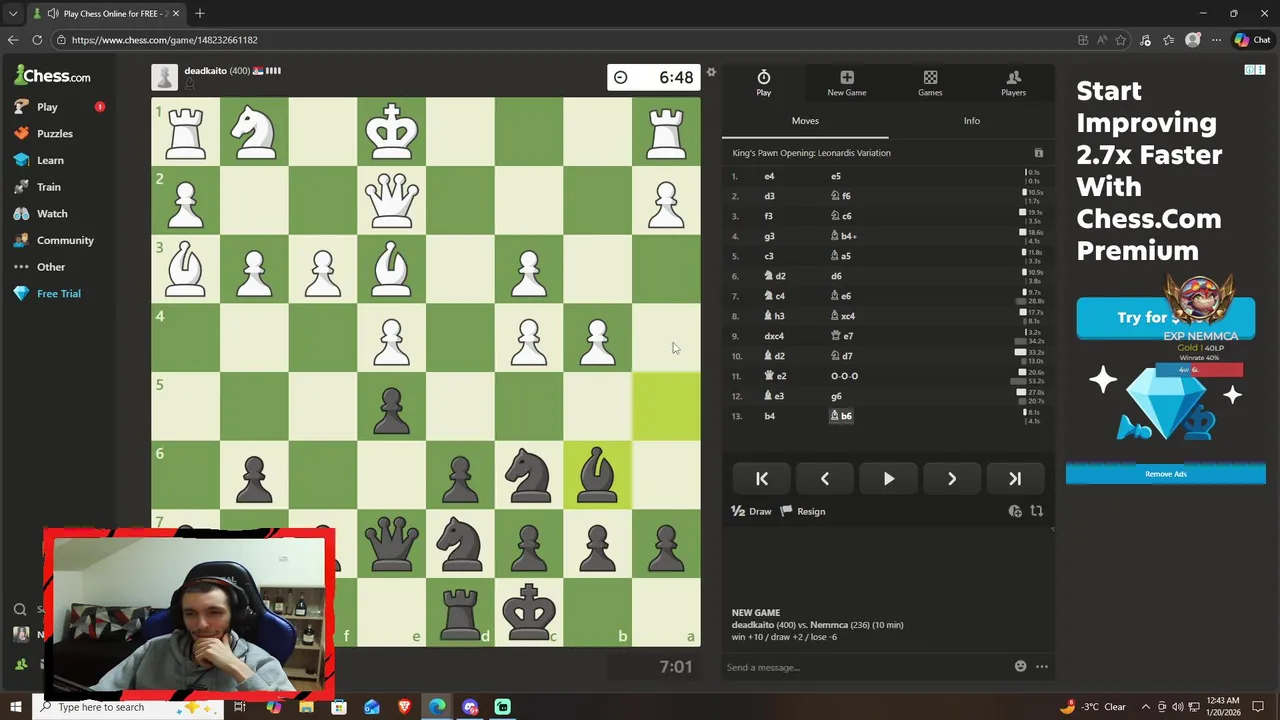Open the volume control in system tray
The height and width of the screenshot is (720, 1280).
(x=1177, y=707)
